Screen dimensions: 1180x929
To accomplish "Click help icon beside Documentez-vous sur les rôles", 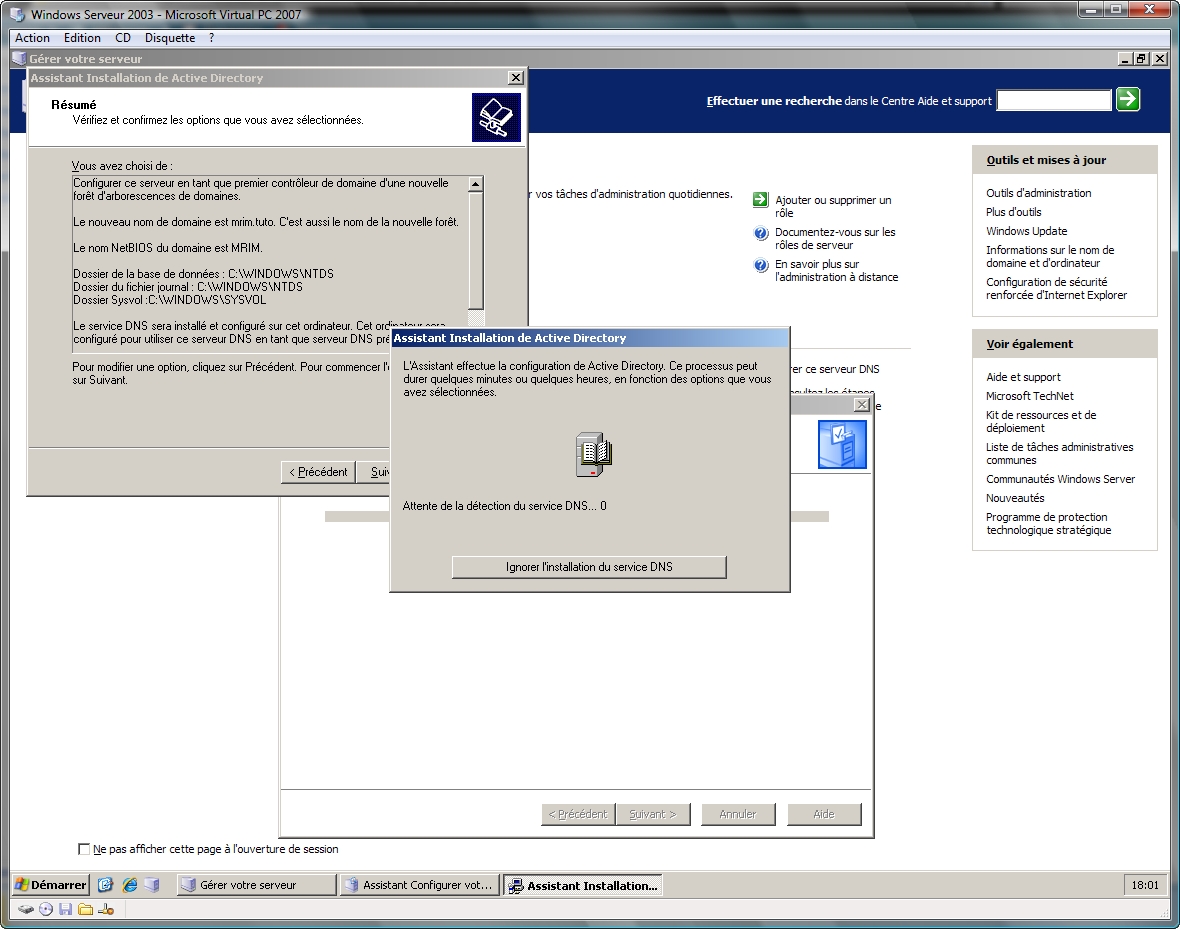I will coord(761,233).
